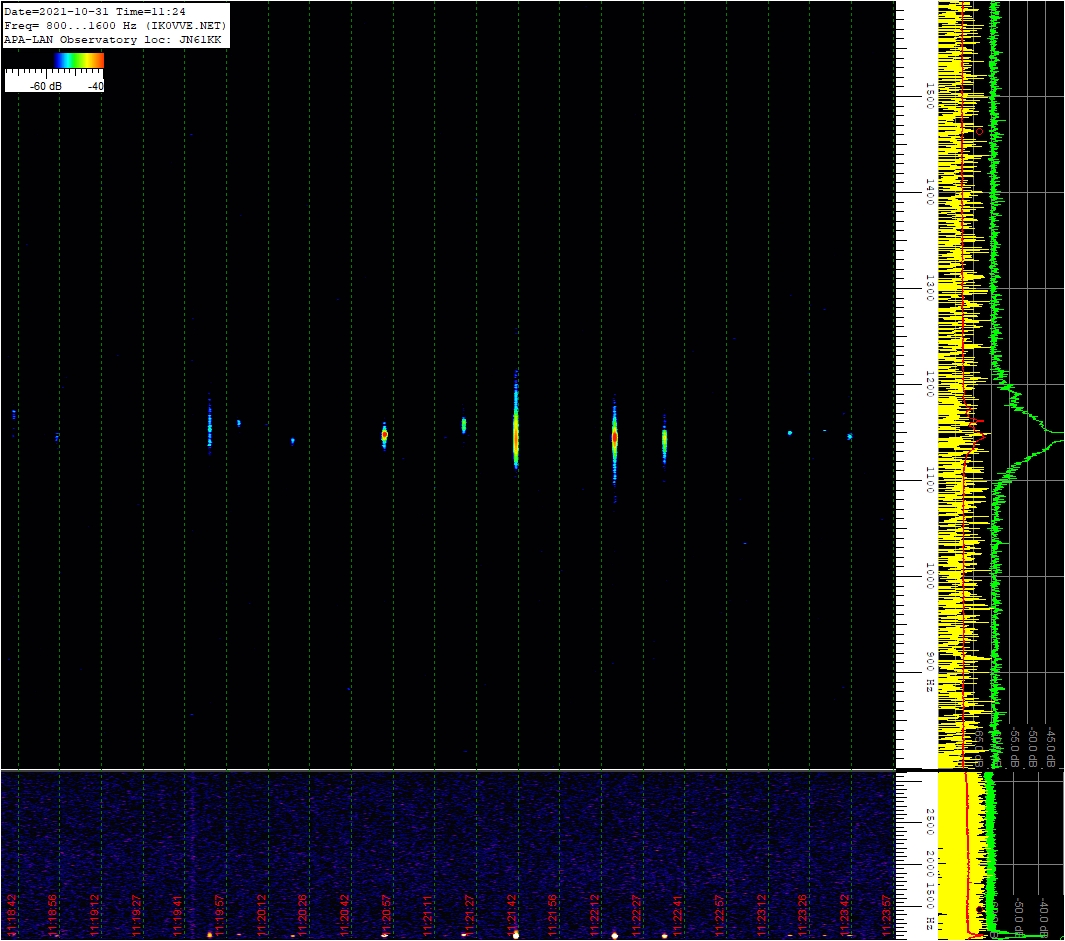Click the 11:22:27 time label

(x=636, y=915)
